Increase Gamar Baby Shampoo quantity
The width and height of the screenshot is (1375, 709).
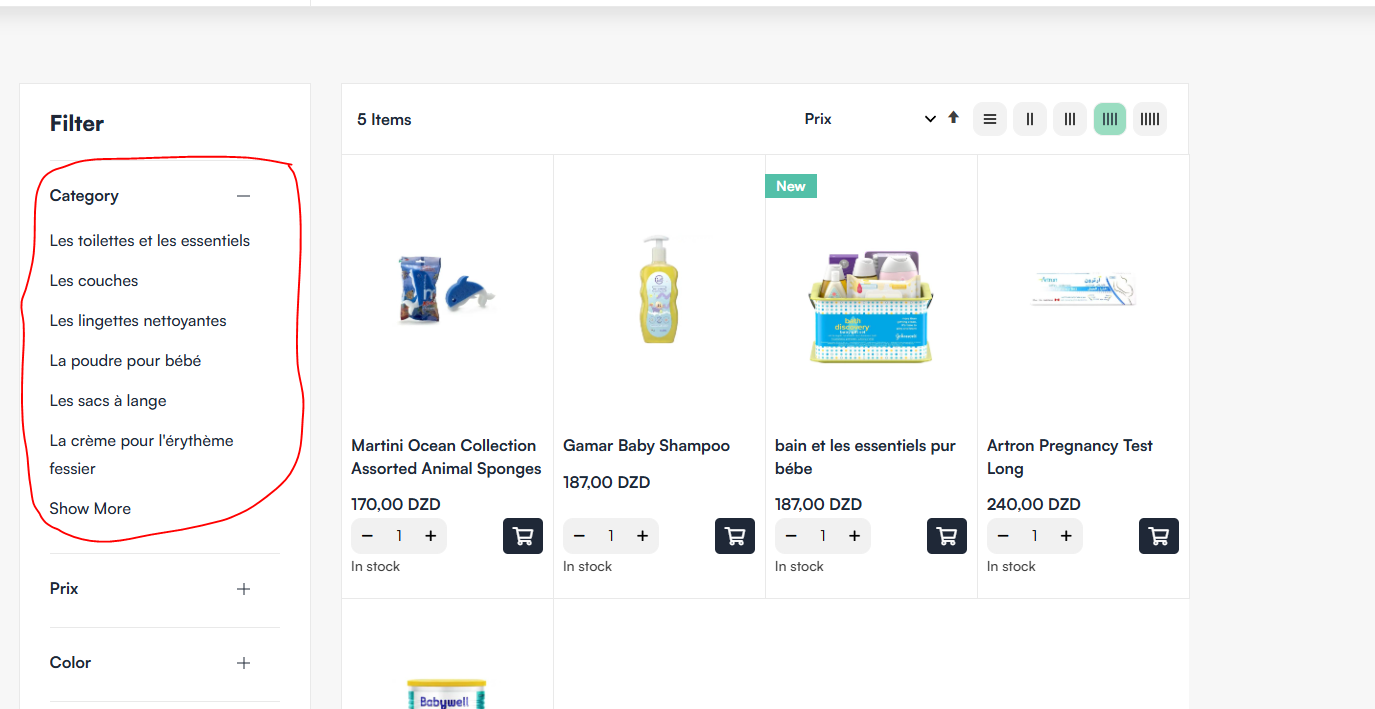pos(642,535)
